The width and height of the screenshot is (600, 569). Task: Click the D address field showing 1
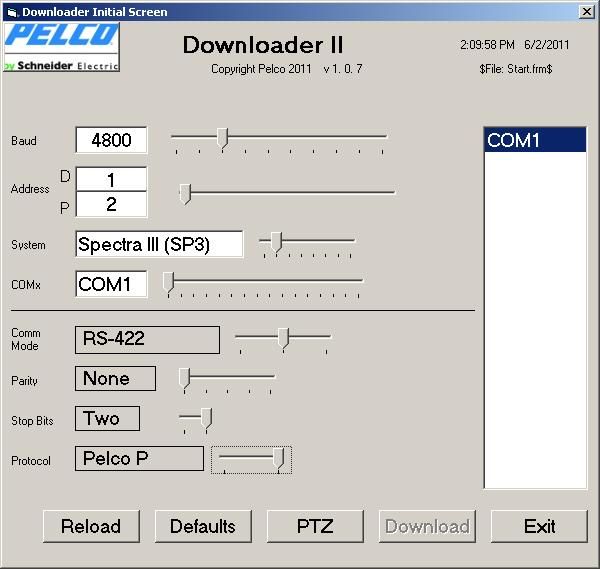tap(111, 179)
